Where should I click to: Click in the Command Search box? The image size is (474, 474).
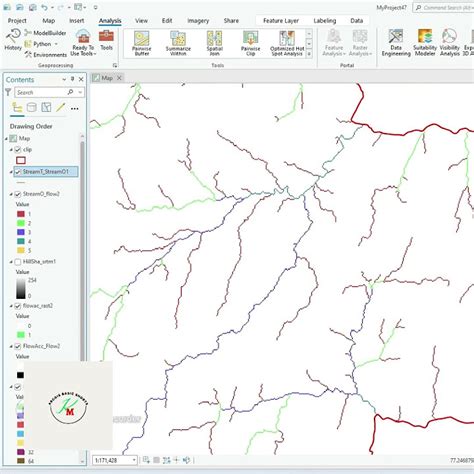[x=444, y=8]
